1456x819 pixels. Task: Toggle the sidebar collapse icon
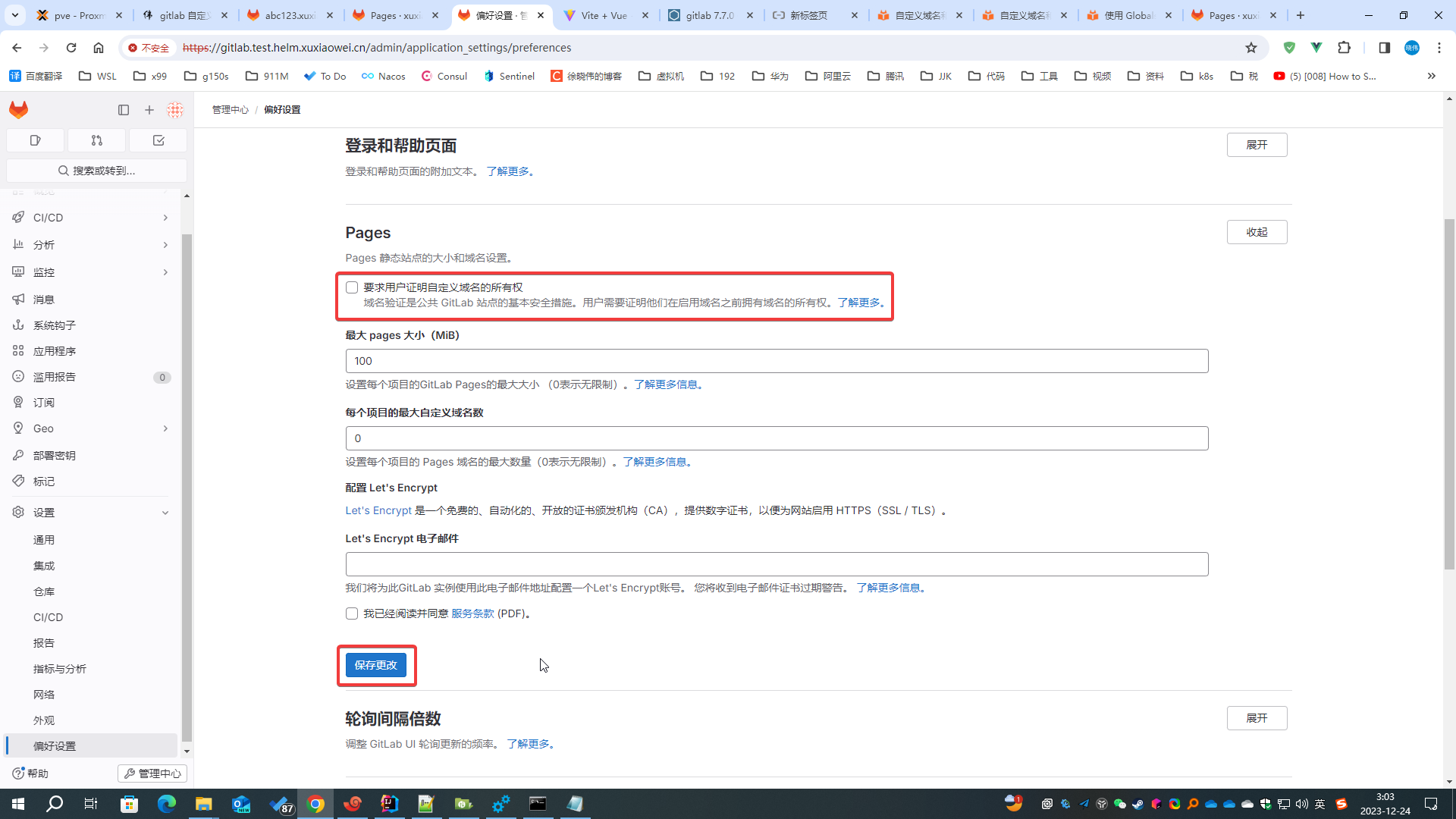pos(124,110)
